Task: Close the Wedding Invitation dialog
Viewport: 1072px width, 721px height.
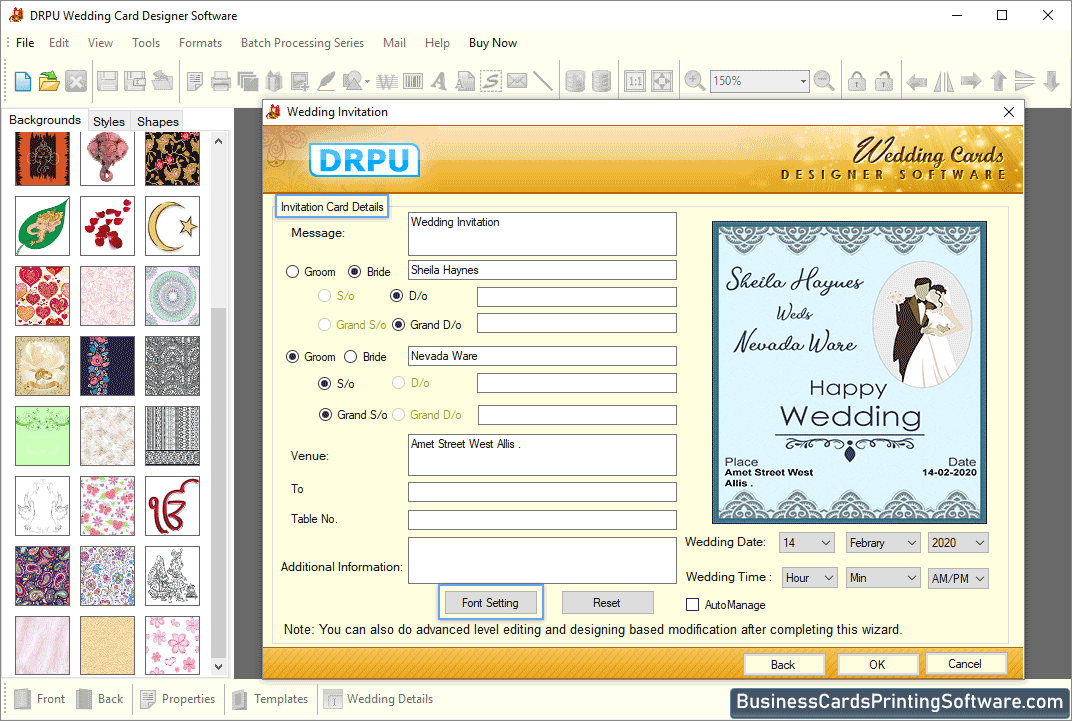Action: pos(1009,112)
